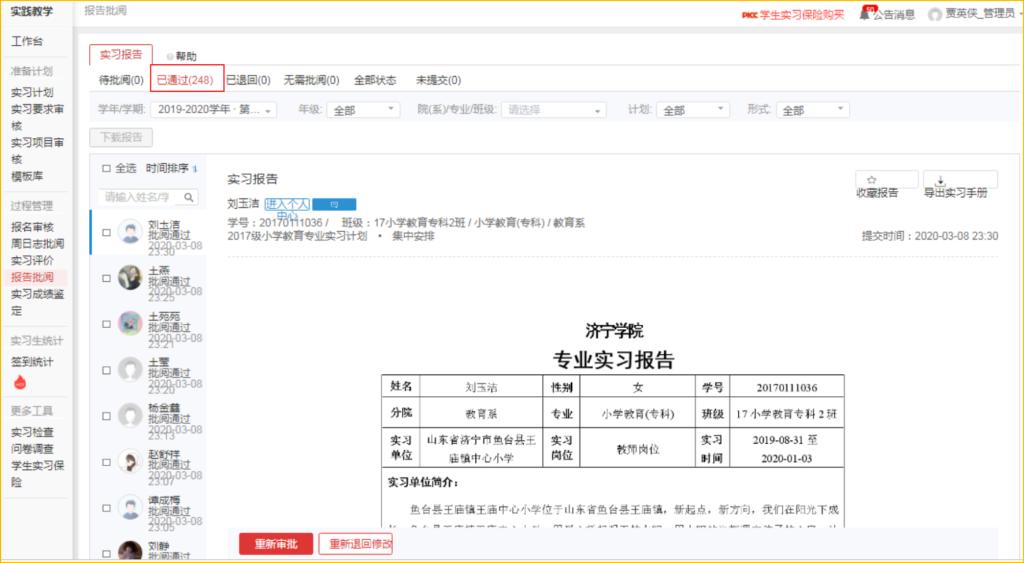The image size is (1024, 563).
Task: Click the 重新退回修改 button
Action: pyautogui.click(x=355, y=544)
